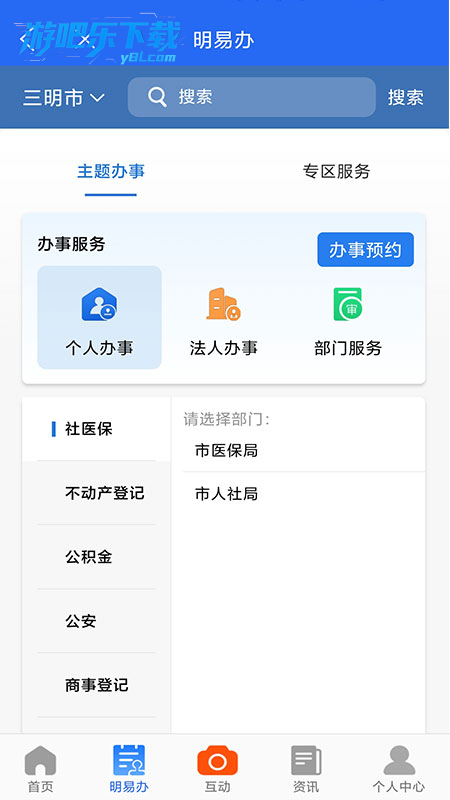Choose the 市医保局 department
The height and width of the screenshot is (800, 450).
304,451
